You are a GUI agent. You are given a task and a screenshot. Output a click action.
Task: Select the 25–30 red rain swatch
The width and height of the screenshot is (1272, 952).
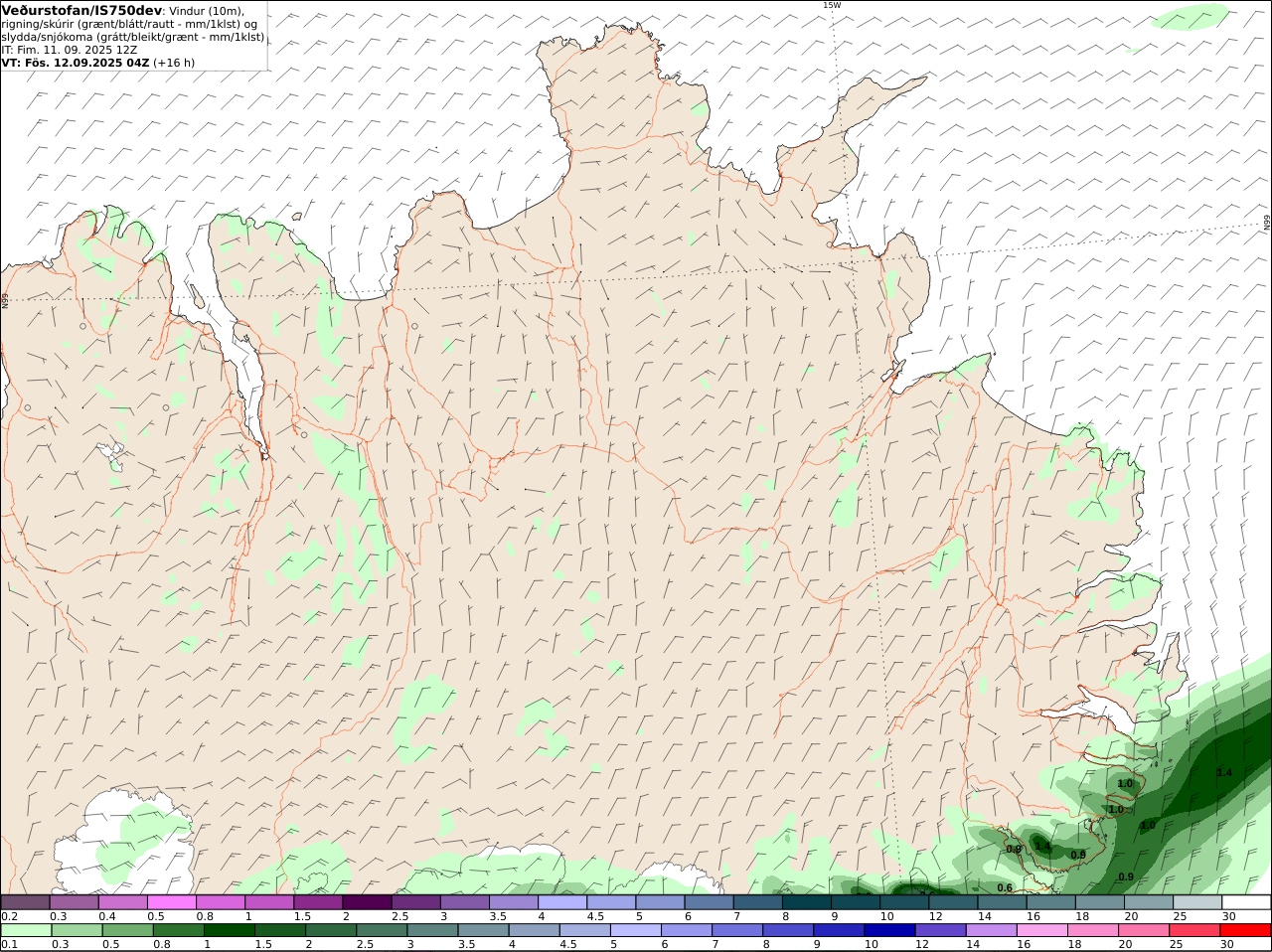click(1195, 930)
